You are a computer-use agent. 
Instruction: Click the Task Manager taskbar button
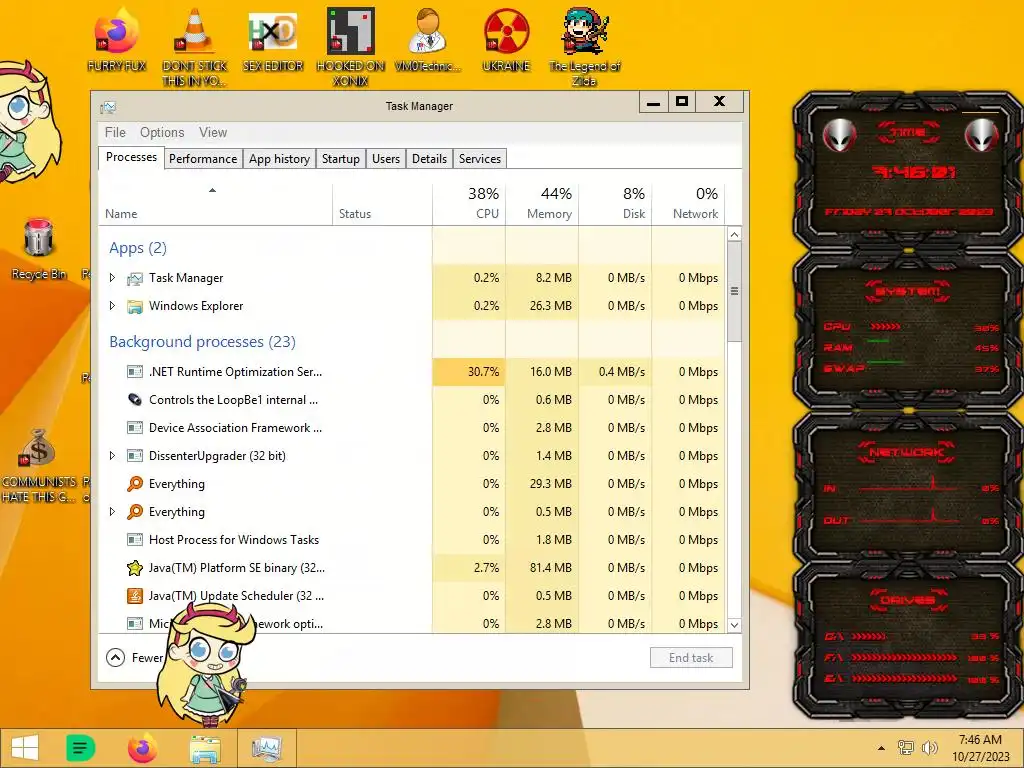tap(266, 748)
